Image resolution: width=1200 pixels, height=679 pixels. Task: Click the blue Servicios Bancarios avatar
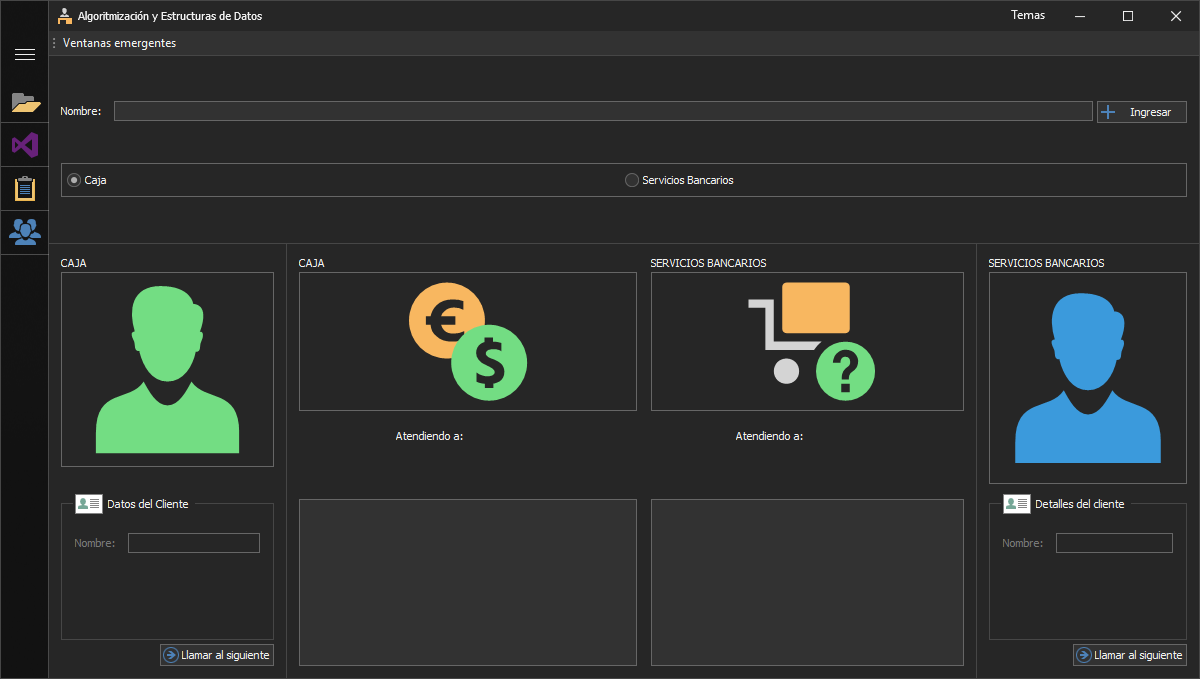pyautogui.click(x=1087, y=378)
